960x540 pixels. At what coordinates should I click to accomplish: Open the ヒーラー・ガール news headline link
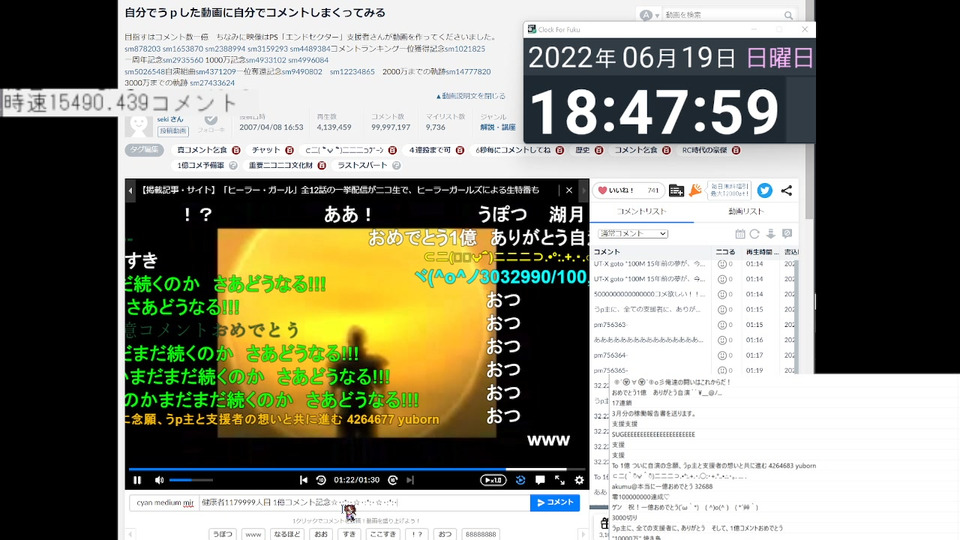coord(340,190)
